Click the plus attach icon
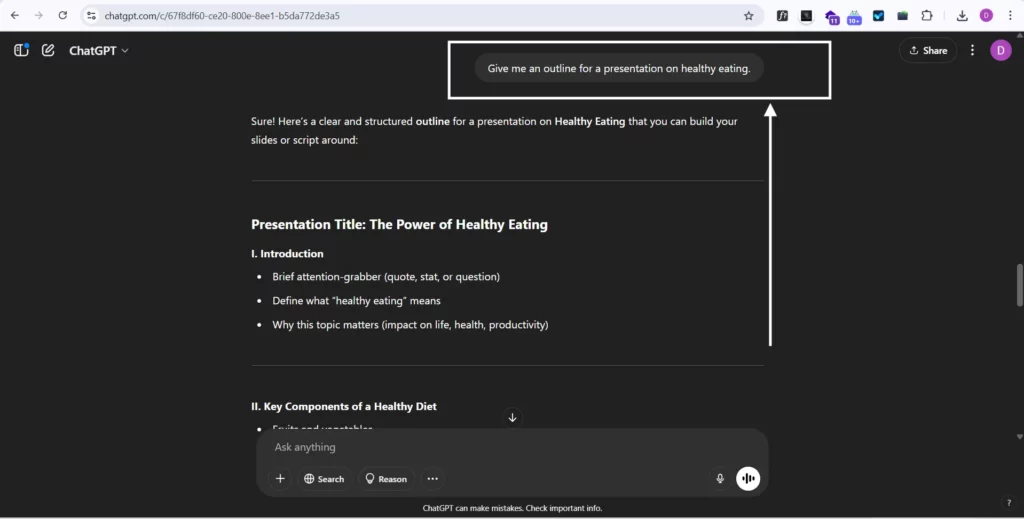Viewport: 1024px width, 519px height. coord(280,479)
